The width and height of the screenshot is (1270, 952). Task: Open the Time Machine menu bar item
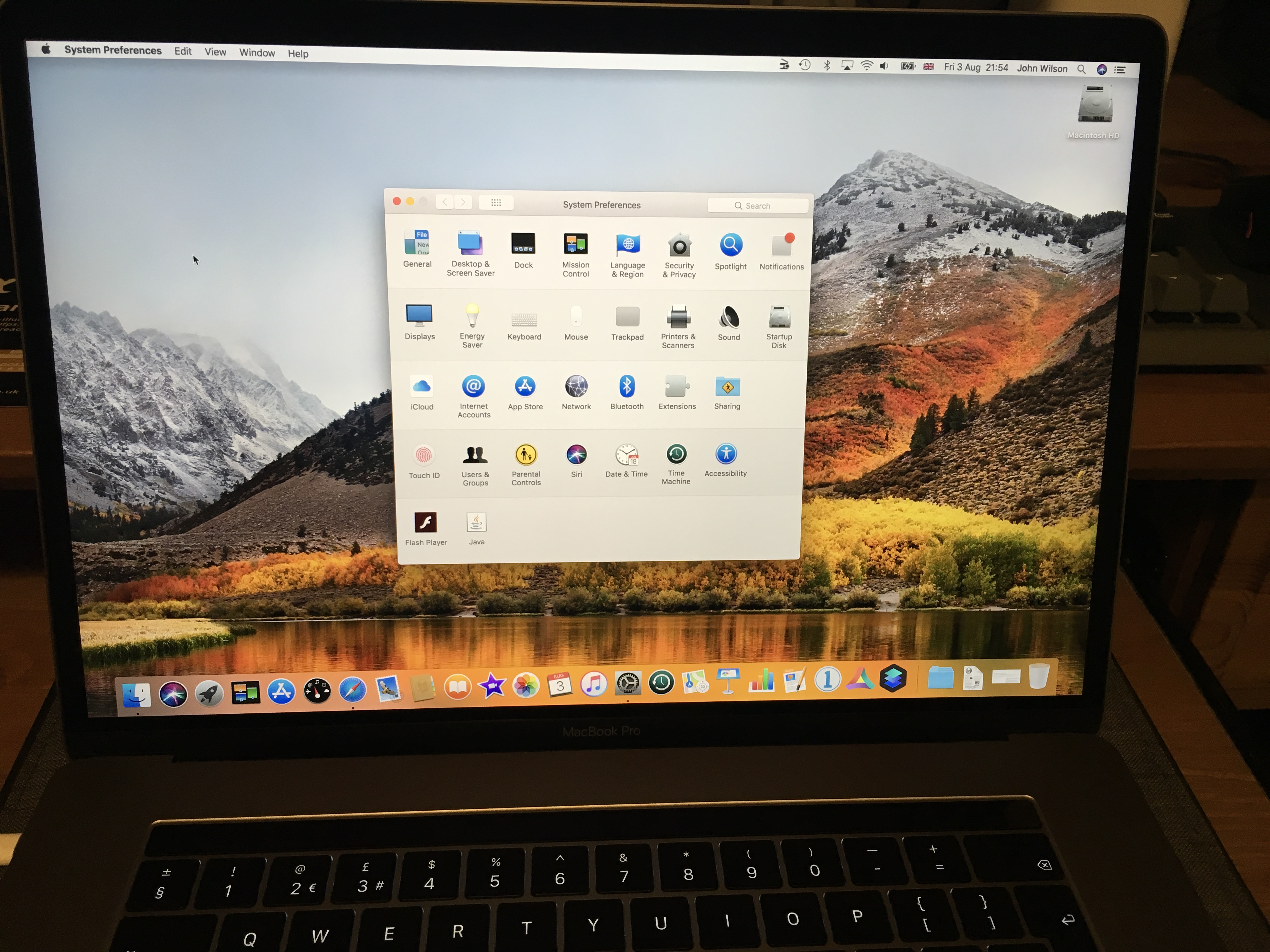point(805,65)
